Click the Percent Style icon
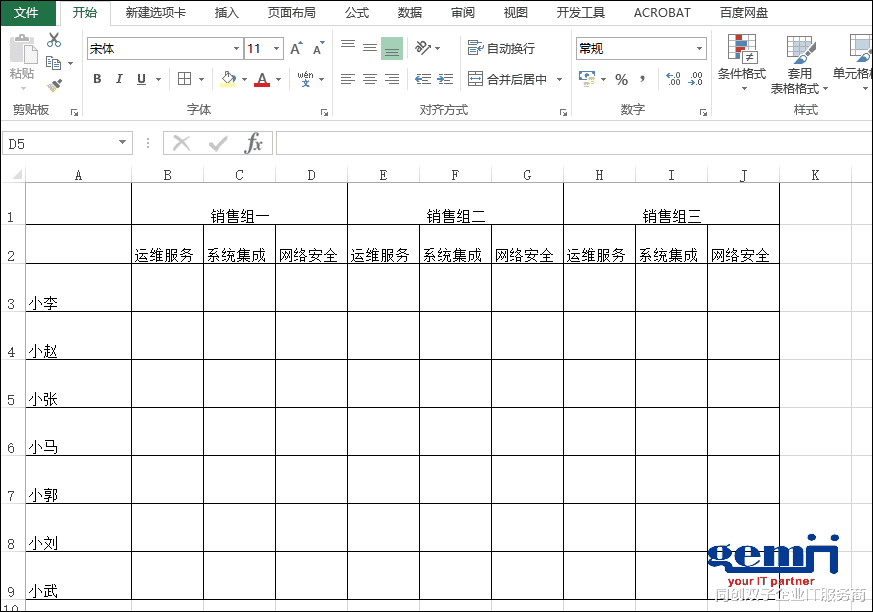This screenshot has height=612, width=873. 622,79
